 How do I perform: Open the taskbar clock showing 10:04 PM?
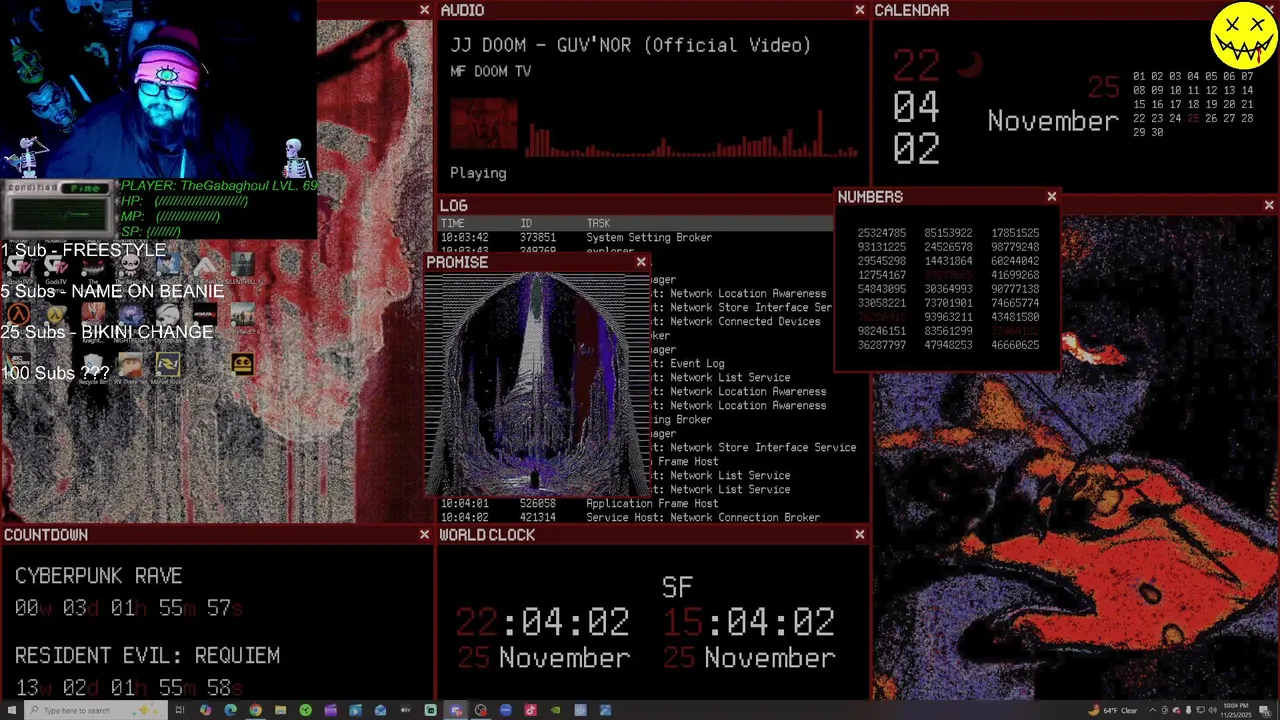[1236, 710]
